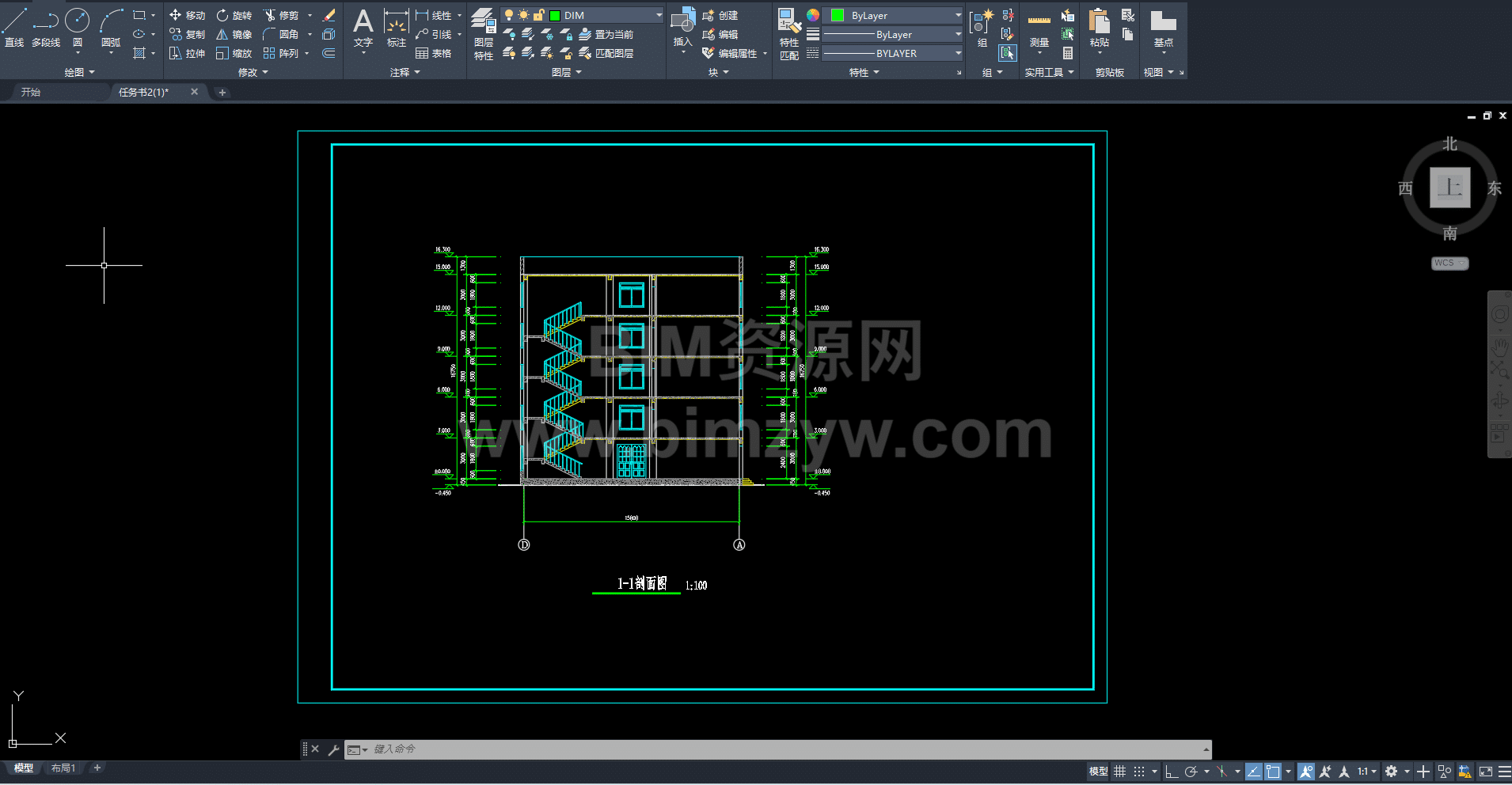The height and width of the screenshot is (785, 1512).
Task: Click the green object color swatch
Action: pyautogui.click(x=837, y=15)
